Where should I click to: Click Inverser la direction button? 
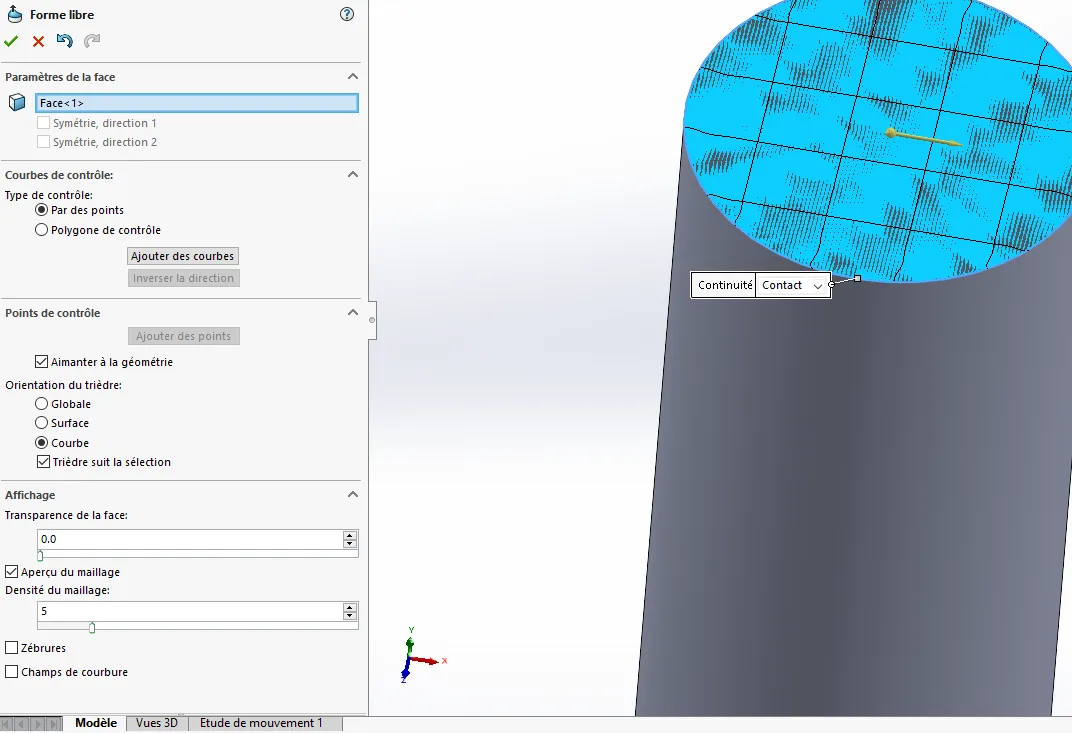183,278
